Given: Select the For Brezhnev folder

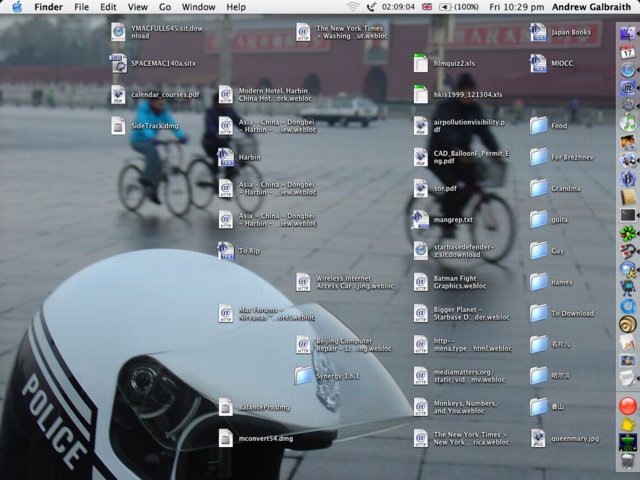Looking at the screenshot, I should pos(538,157).
